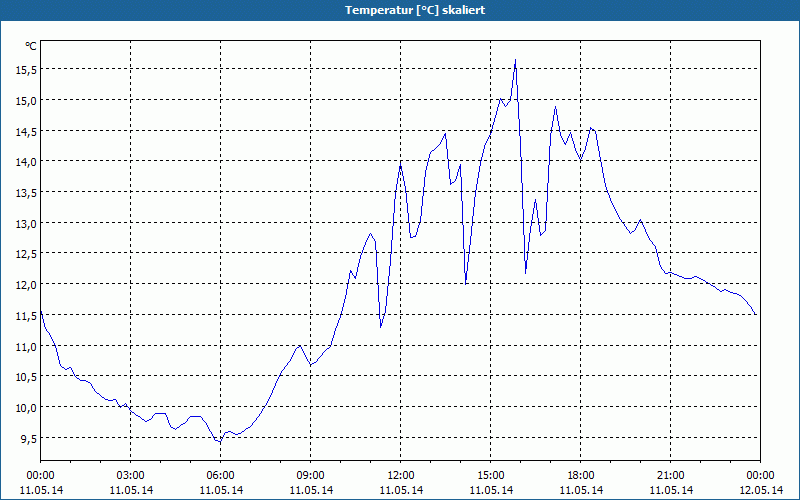The height and width of the screenshot is (500, 800).
Task: Click the 15:00 time label
Action: point(491,476)
